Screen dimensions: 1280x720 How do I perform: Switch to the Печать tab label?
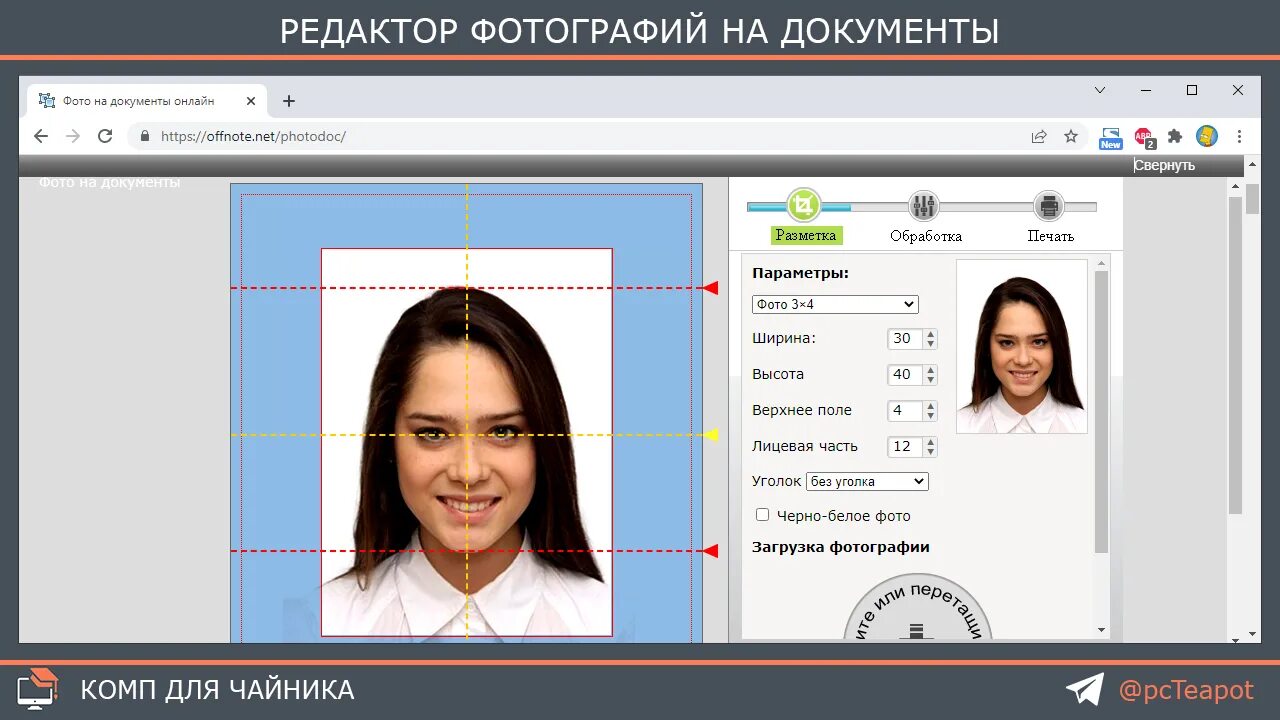coord(1050,236)
